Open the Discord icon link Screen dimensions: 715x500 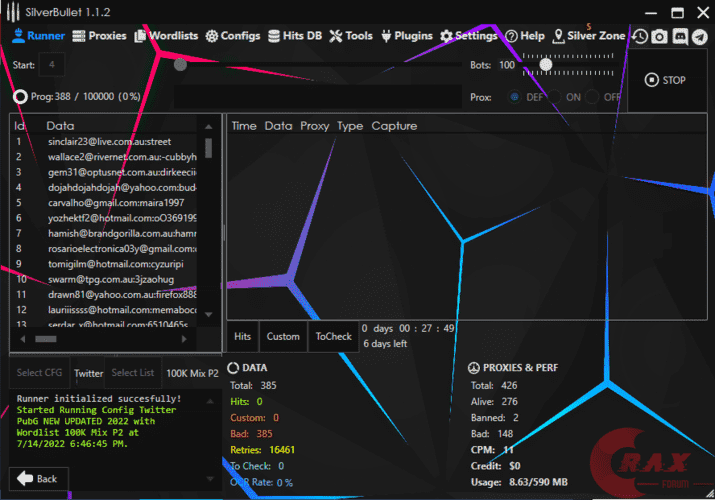click(x=680, y=36)
